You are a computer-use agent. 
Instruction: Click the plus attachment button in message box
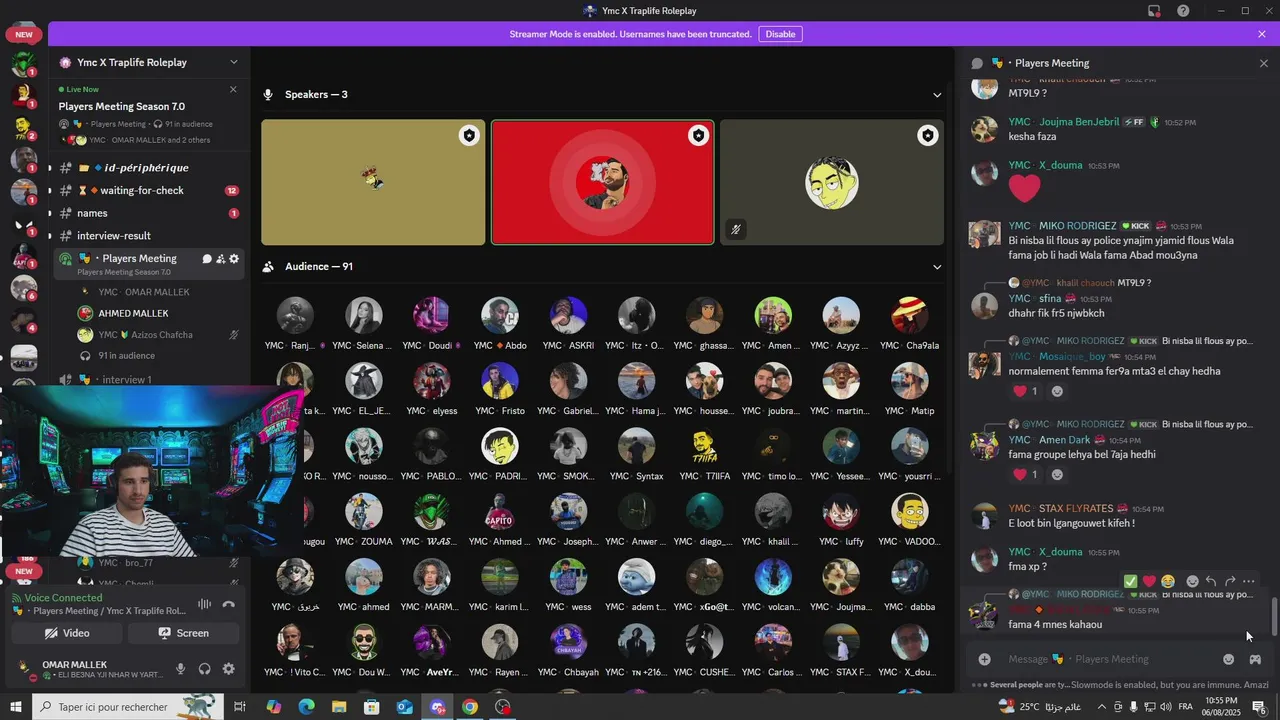[985, 659]
